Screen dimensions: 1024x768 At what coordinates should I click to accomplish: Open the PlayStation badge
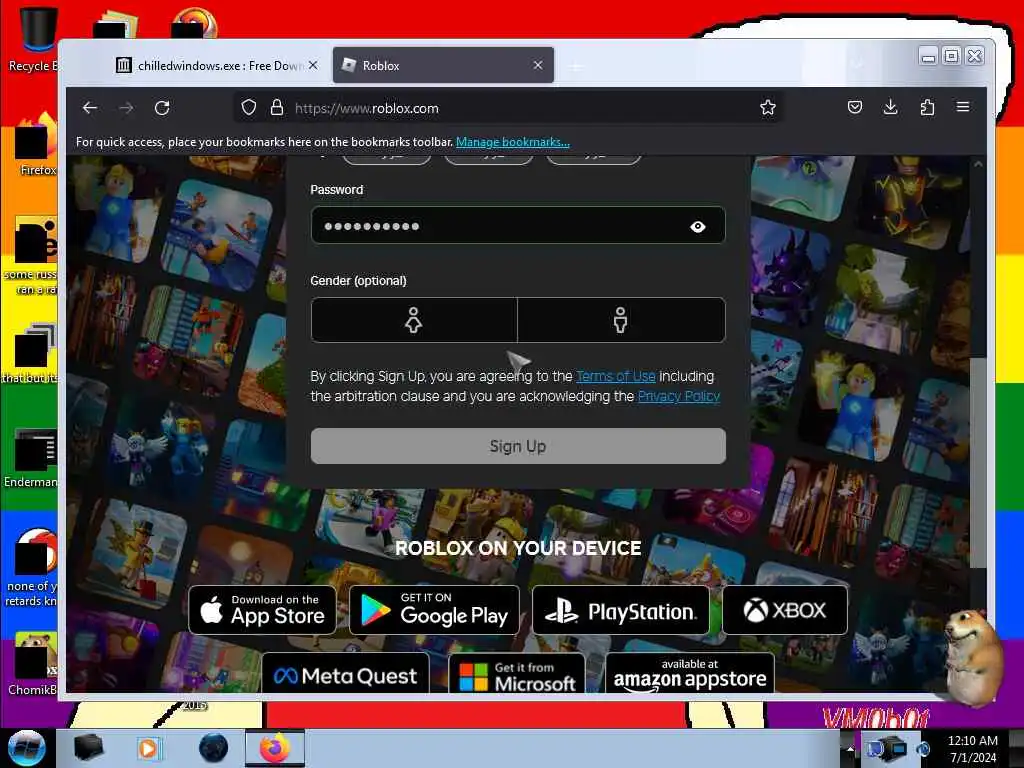tap(620, 610)
